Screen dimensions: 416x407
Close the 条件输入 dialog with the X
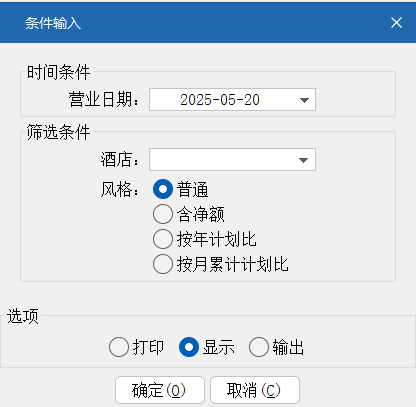click(396, 23)
